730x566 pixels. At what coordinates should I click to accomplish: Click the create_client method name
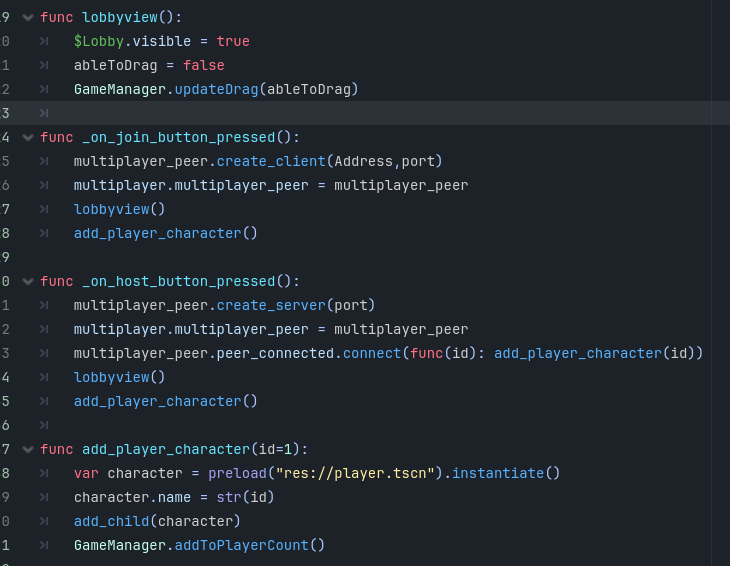pyautogui.click(x=271, y=161)
